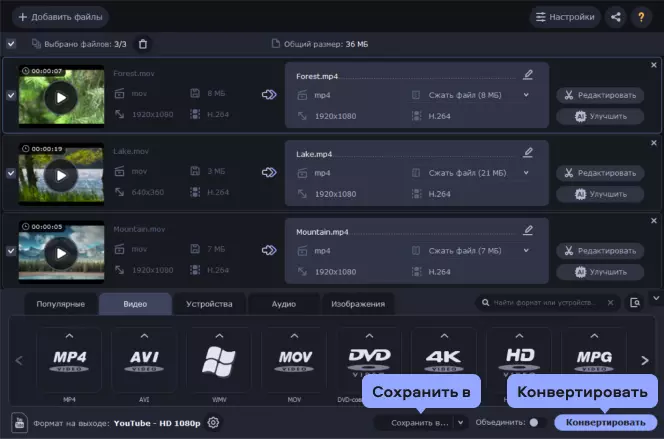Show more formats with right arrow
664x439 pixels.
[x=645, y=361]
